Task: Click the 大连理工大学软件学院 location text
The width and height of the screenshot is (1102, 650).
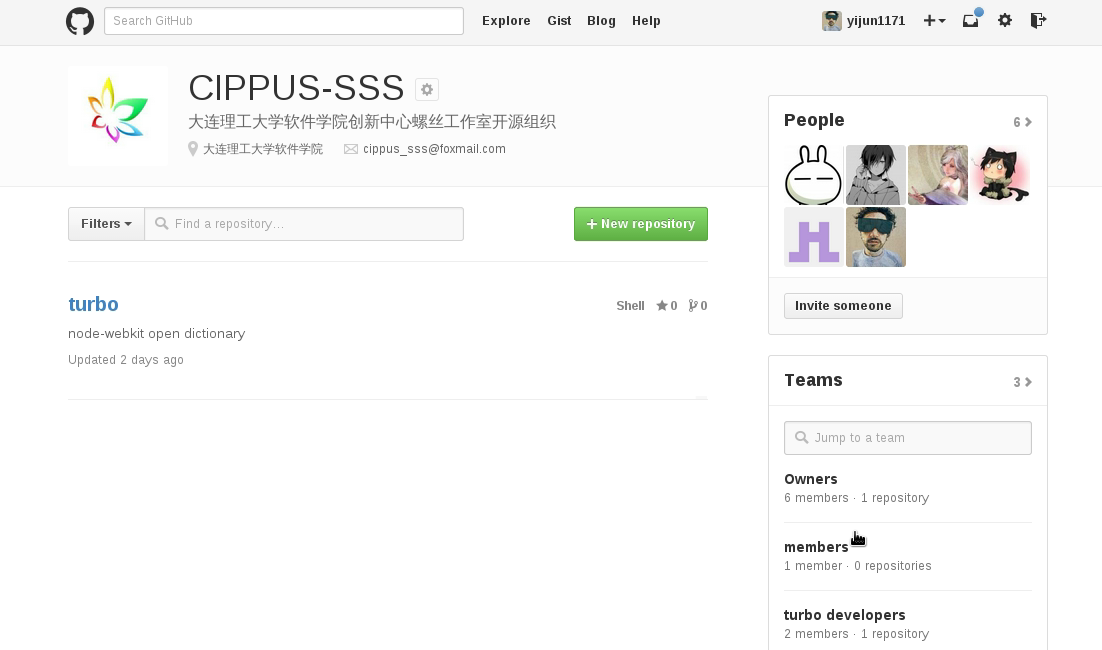Action: (263, 149)
